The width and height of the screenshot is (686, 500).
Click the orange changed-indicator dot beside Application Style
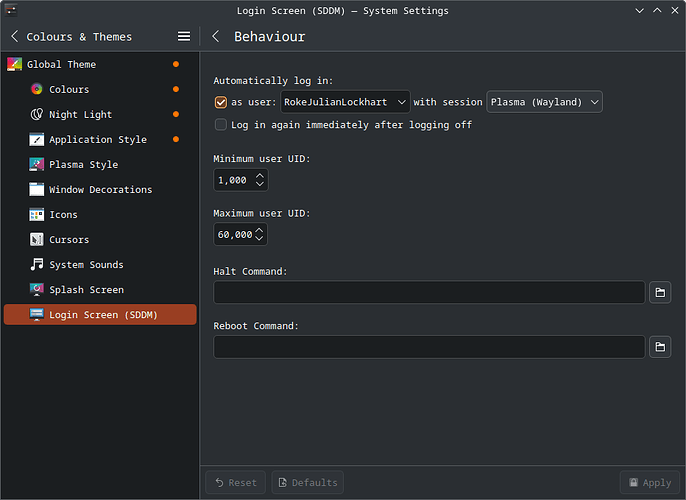coord(176,140)
